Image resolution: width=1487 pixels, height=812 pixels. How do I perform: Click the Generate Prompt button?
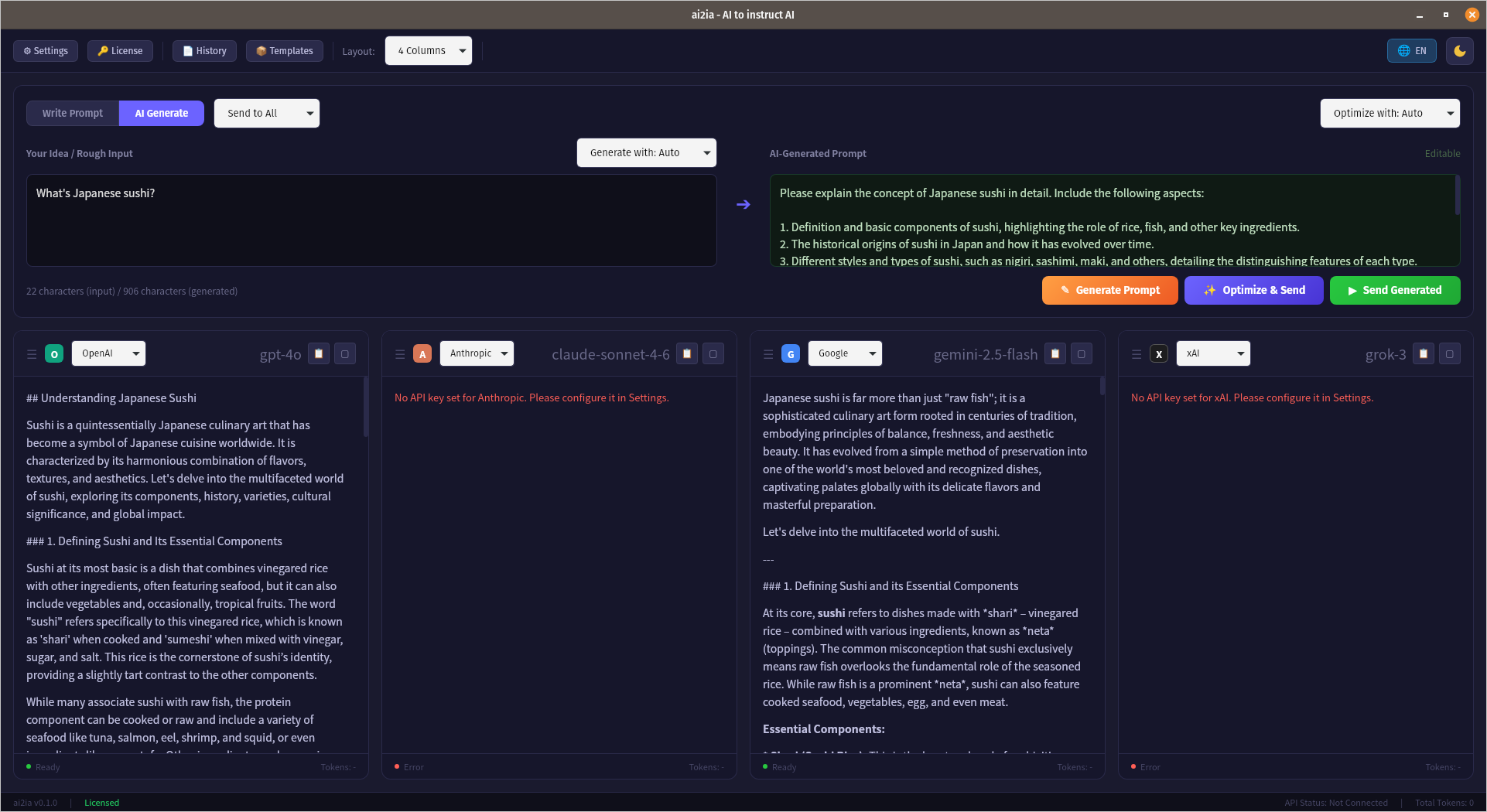pos(1109,290)
